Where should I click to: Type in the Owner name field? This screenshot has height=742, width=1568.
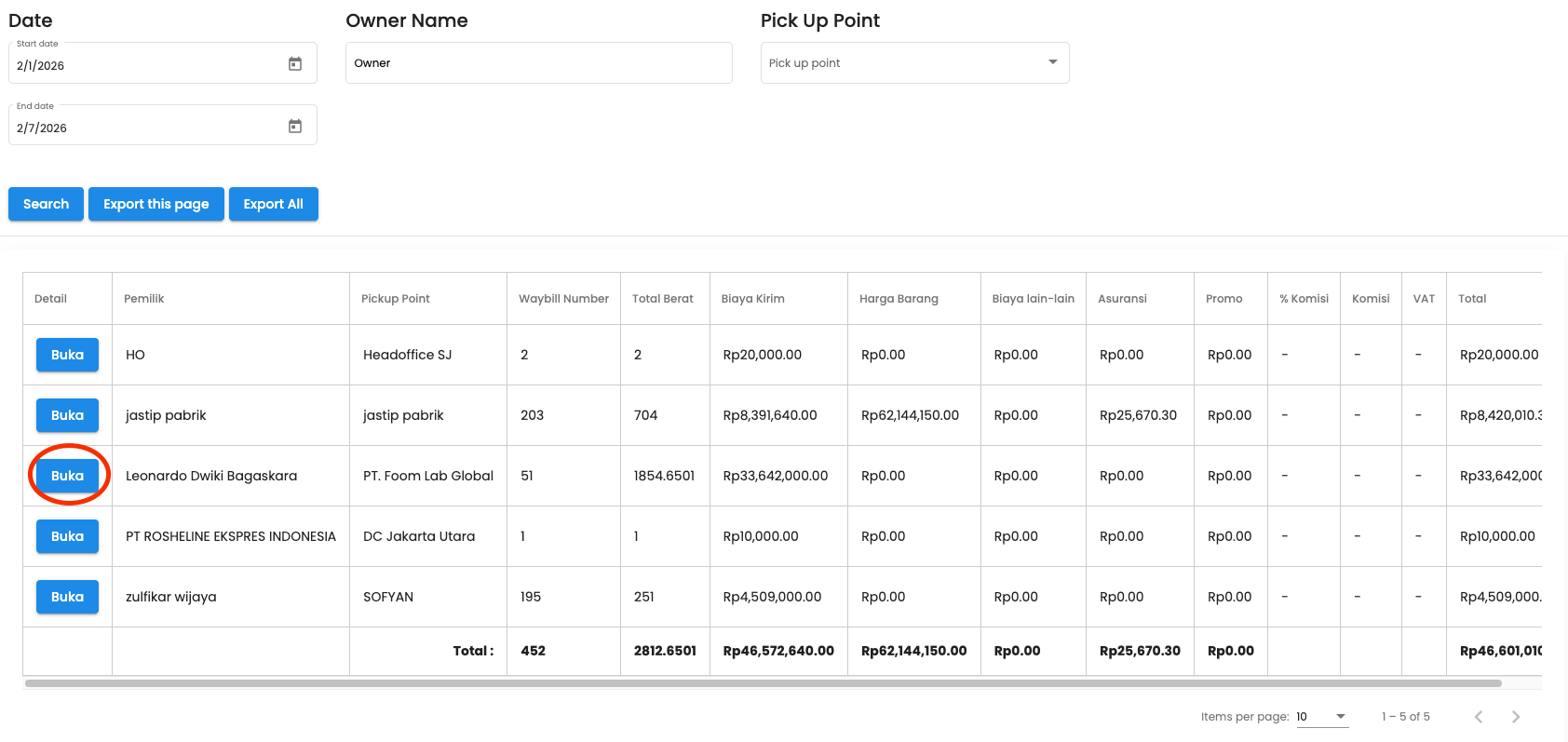point(538,63)
